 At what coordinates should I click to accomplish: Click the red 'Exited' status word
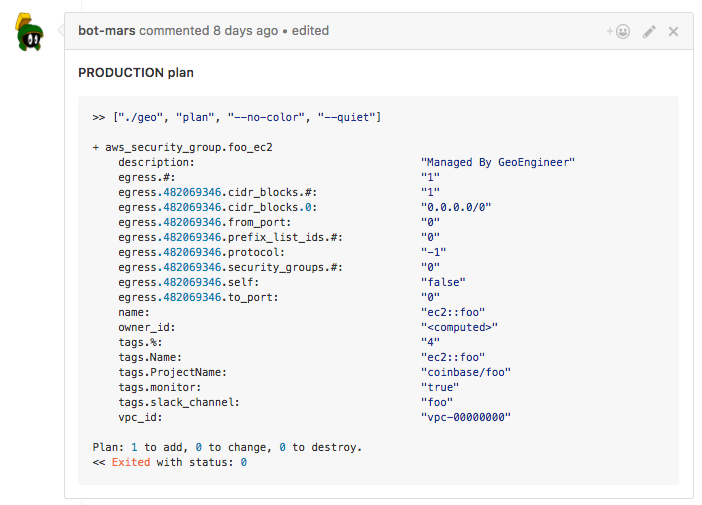(x=131, y=462)
